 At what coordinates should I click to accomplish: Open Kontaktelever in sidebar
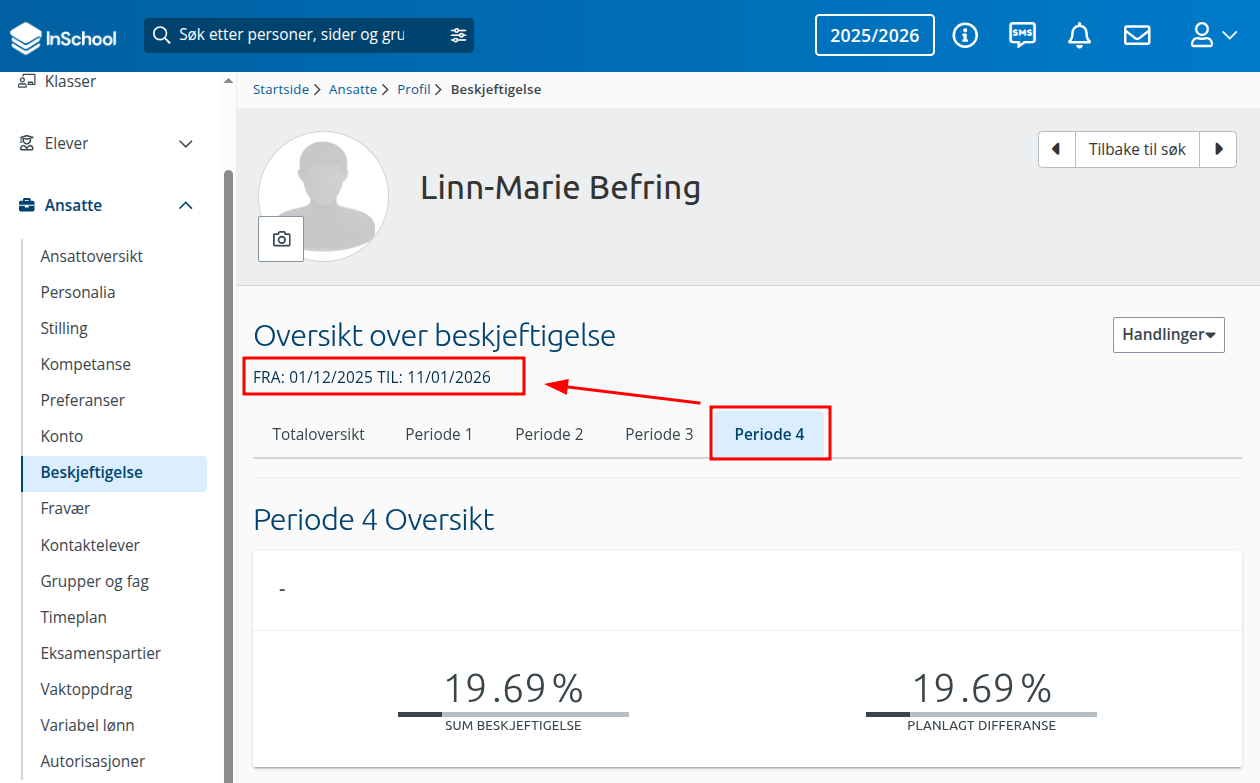pos(90,545)
